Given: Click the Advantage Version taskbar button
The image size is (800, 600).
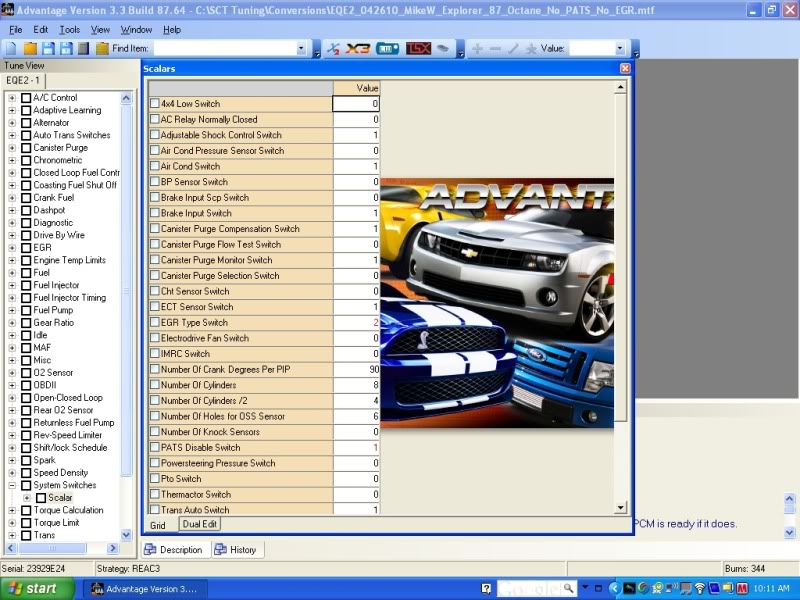Looking at the screenshot, I should point(144,589).
